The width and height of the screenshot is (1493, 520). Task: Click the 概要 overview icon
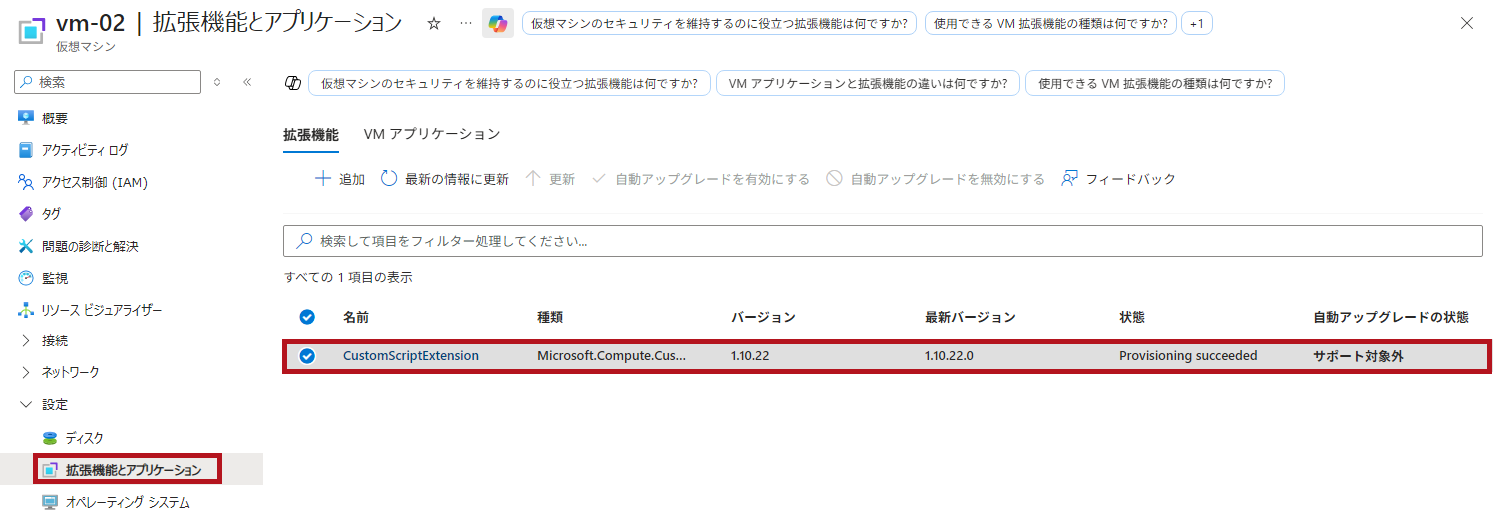point(26,118)
